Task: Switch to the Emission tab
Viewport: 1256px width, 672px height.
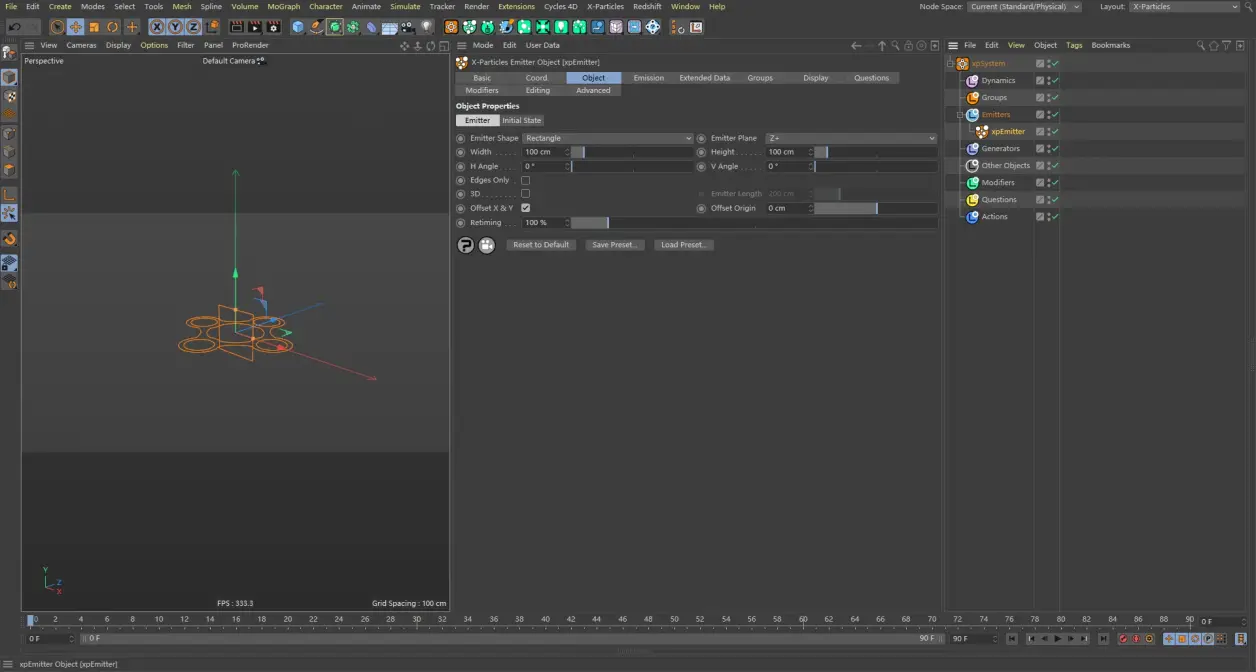Action: coord(648,77)
